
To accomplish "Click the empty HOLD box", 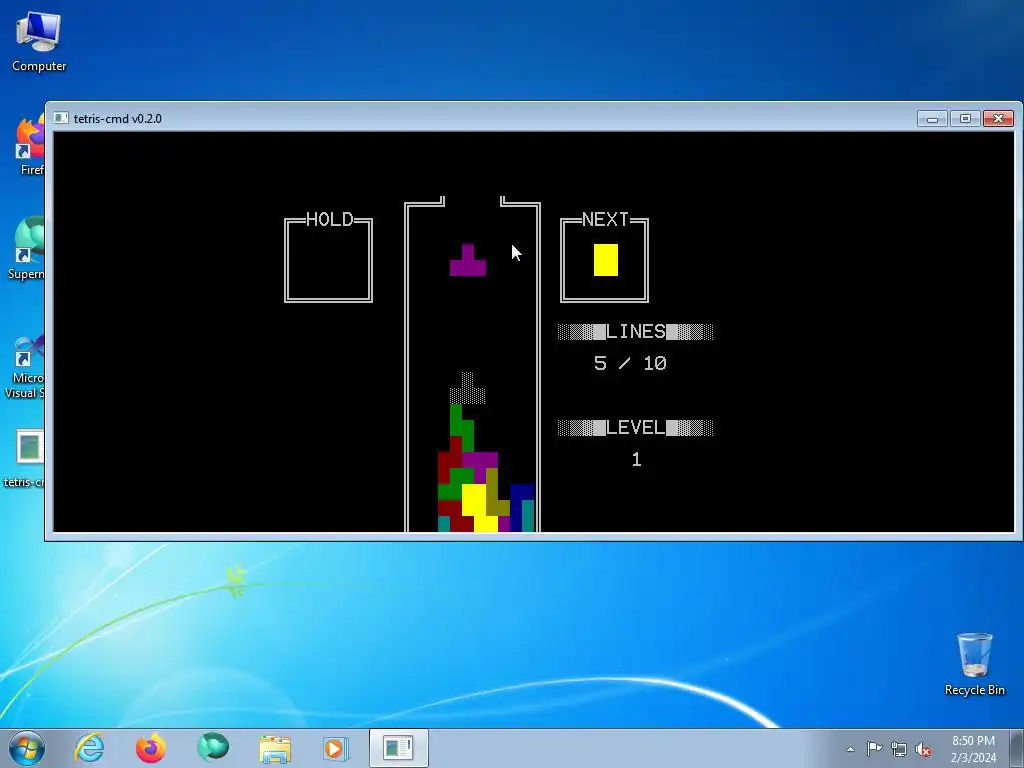I will [328, 260].
